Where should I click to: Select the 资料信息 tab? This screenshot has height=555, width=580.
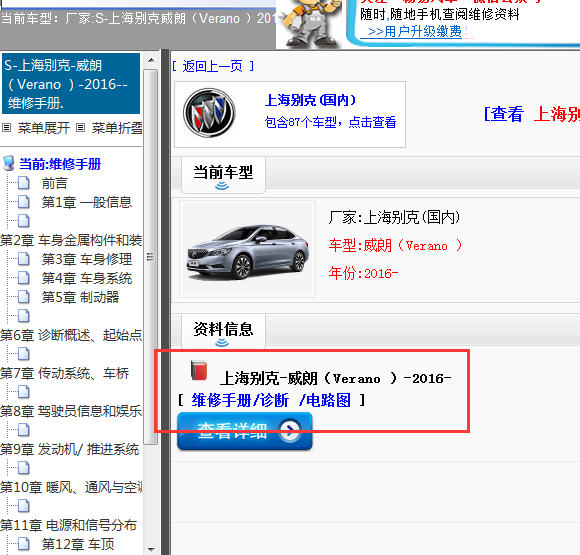223,332
